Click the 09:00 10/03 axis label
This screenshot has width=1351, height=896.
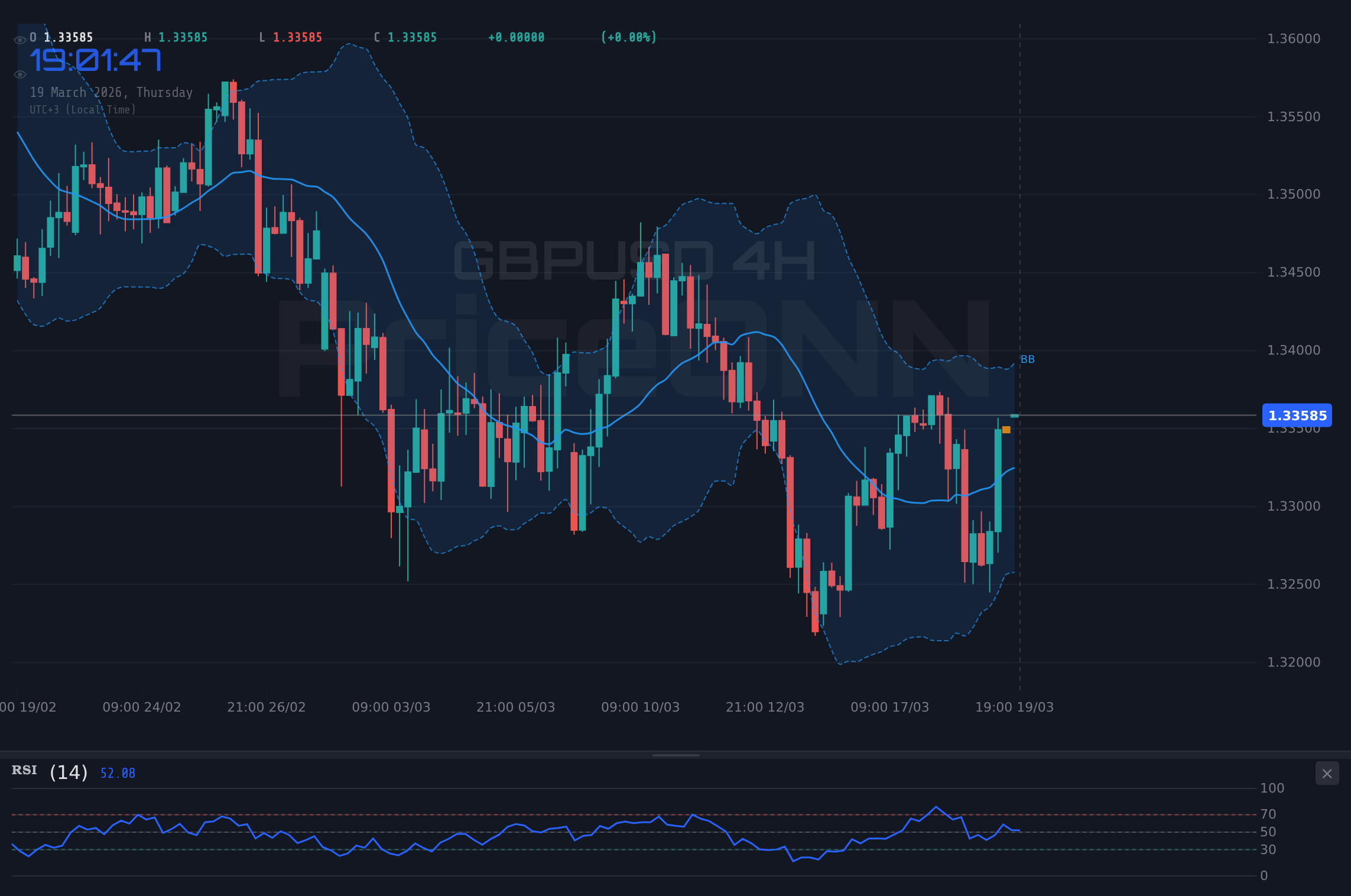click(640, 707)
